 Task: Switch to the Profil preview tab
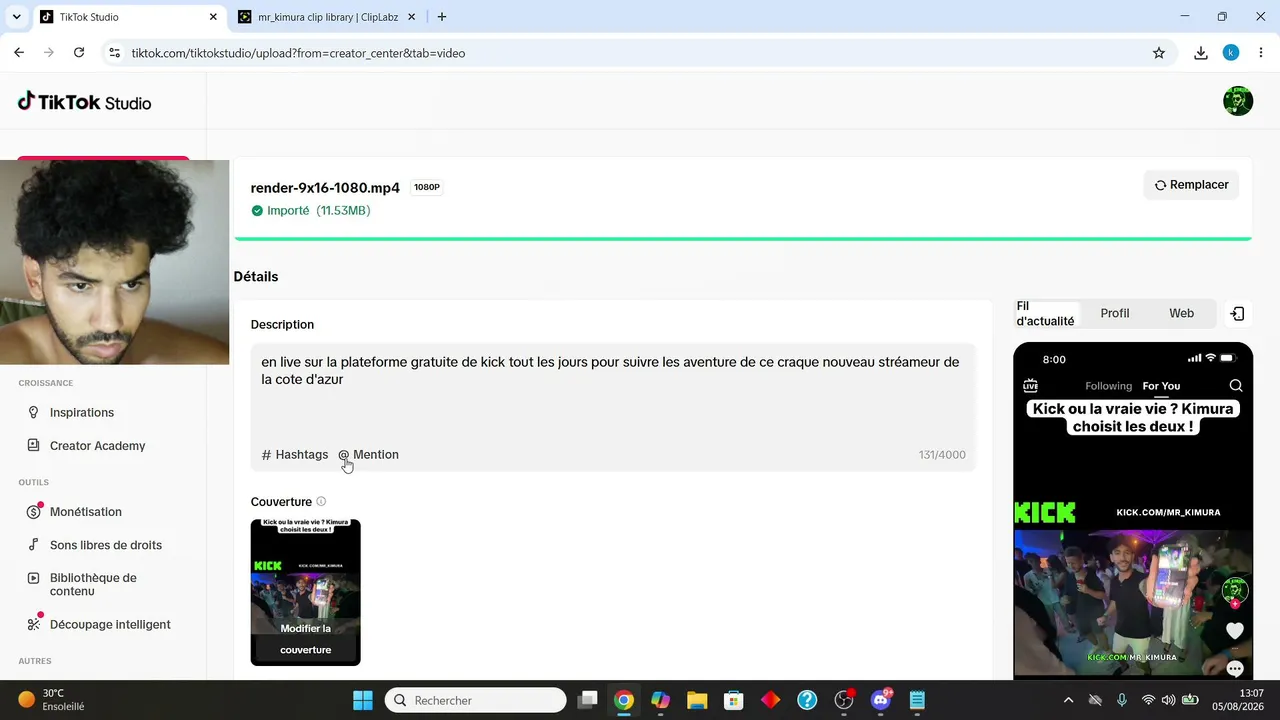point(1115,314)
